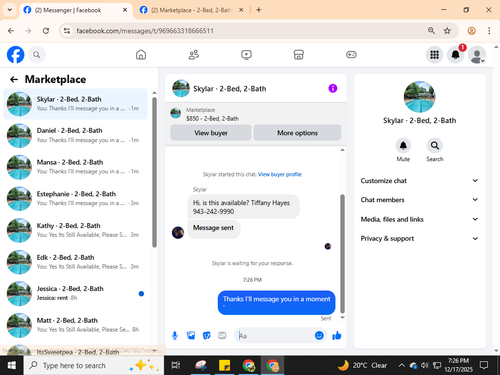
Task: Open conversation information purple icon
Action: [x=333, y=88]
